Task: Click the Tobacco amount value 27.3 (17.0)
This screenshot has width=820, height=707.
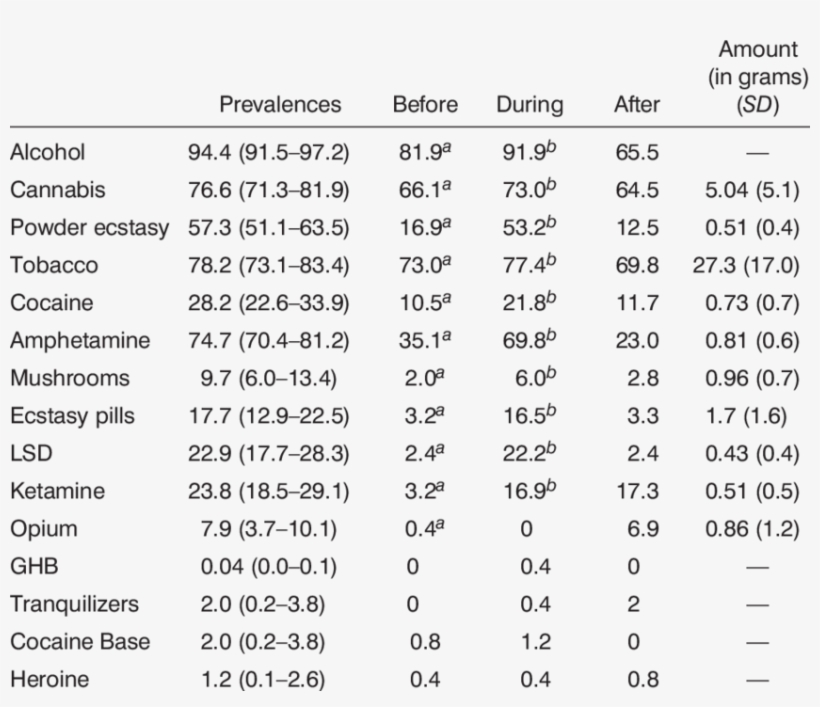Action: 746,265
